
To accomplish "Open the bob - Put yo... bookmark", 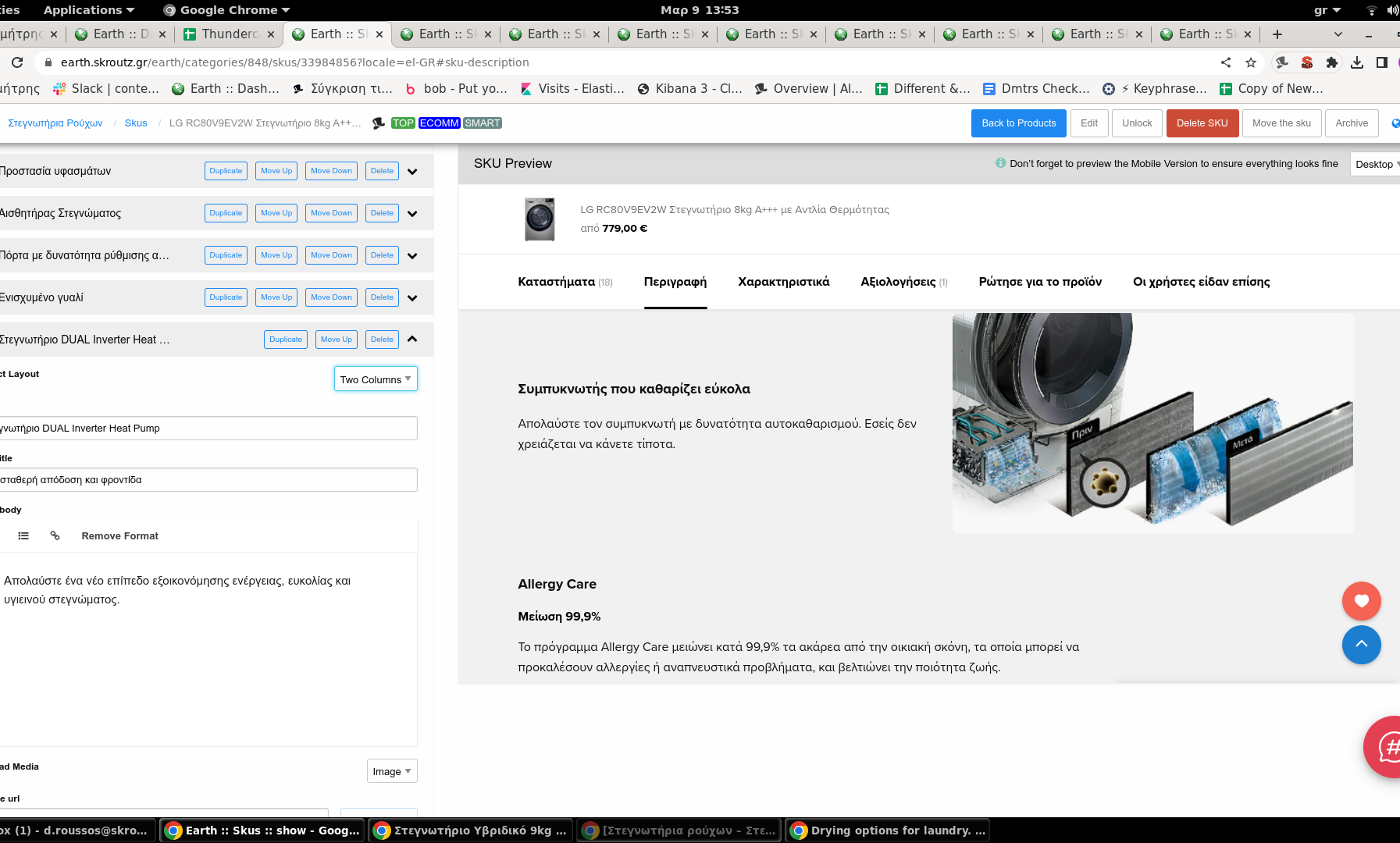I will (x=456, y=89).
